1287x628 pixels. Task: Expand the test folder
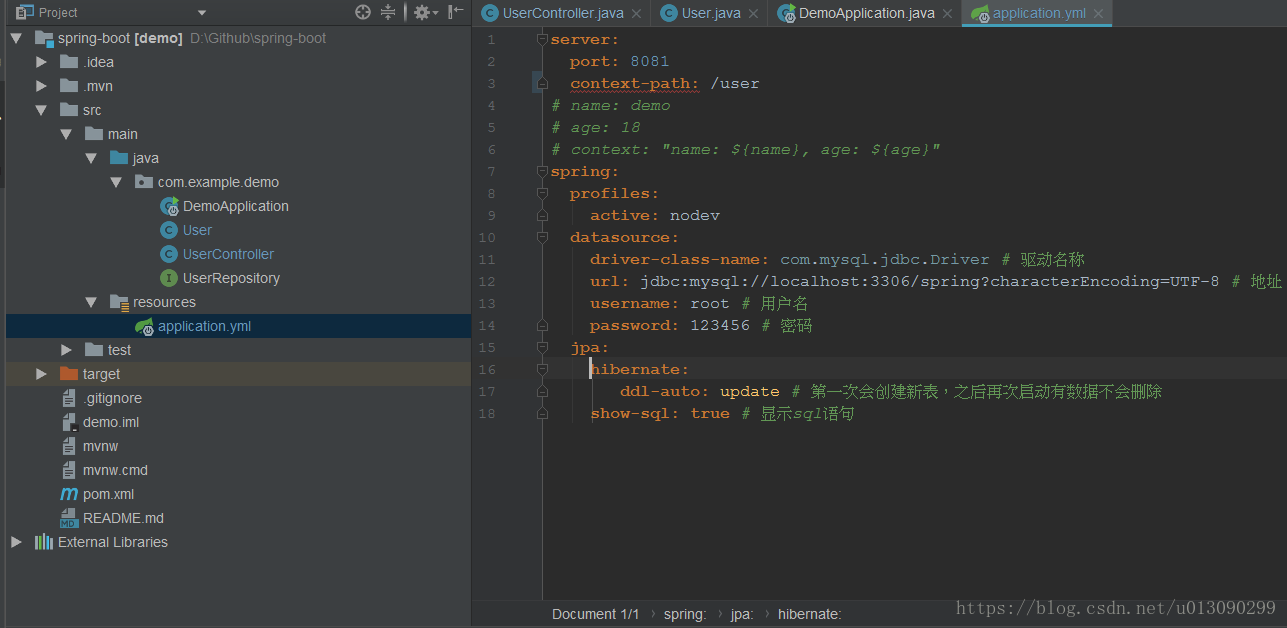tap(66, 350)
